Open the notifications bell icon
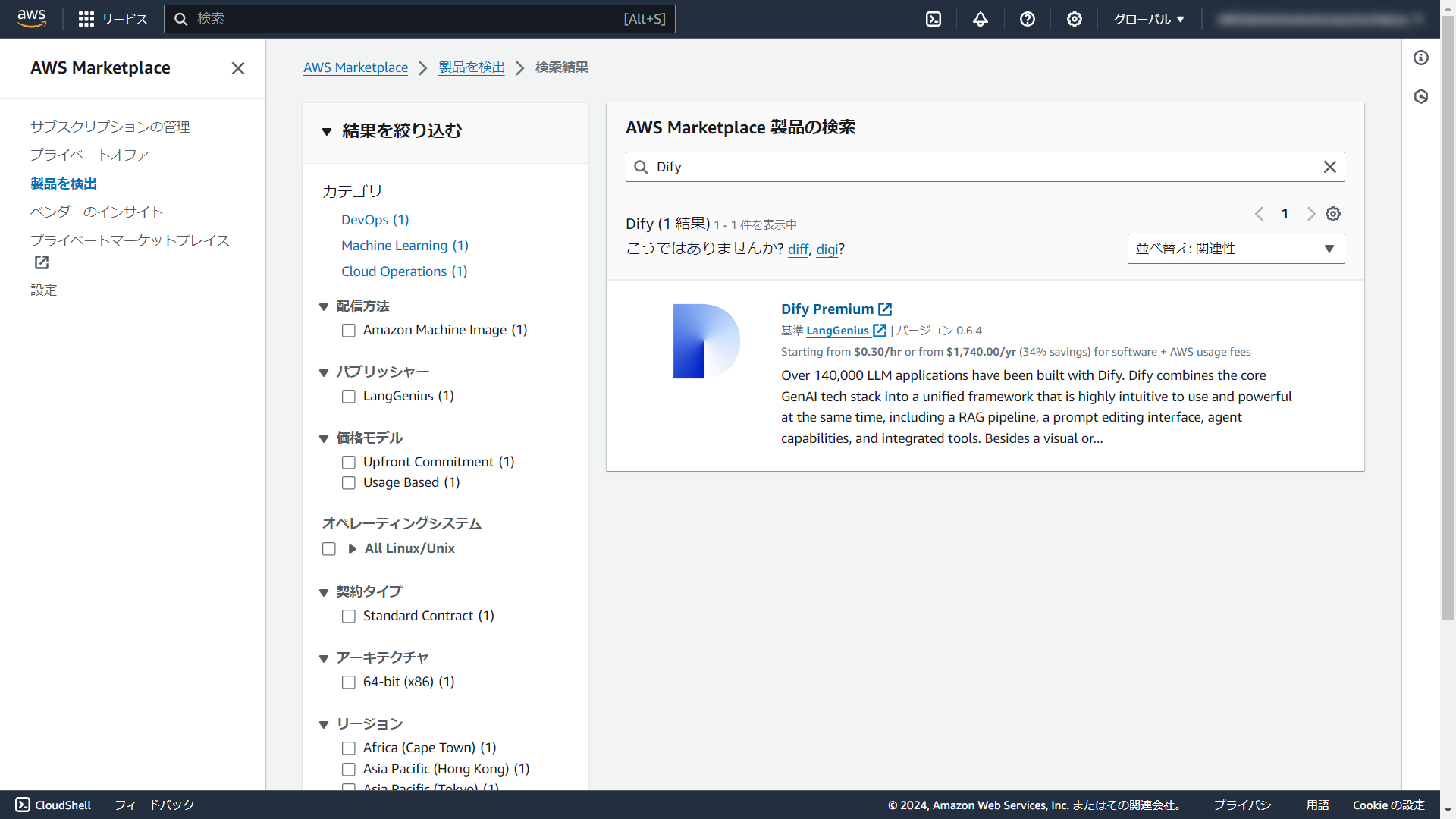This screenshot has height=819, width=1456. tap(981, 19)
